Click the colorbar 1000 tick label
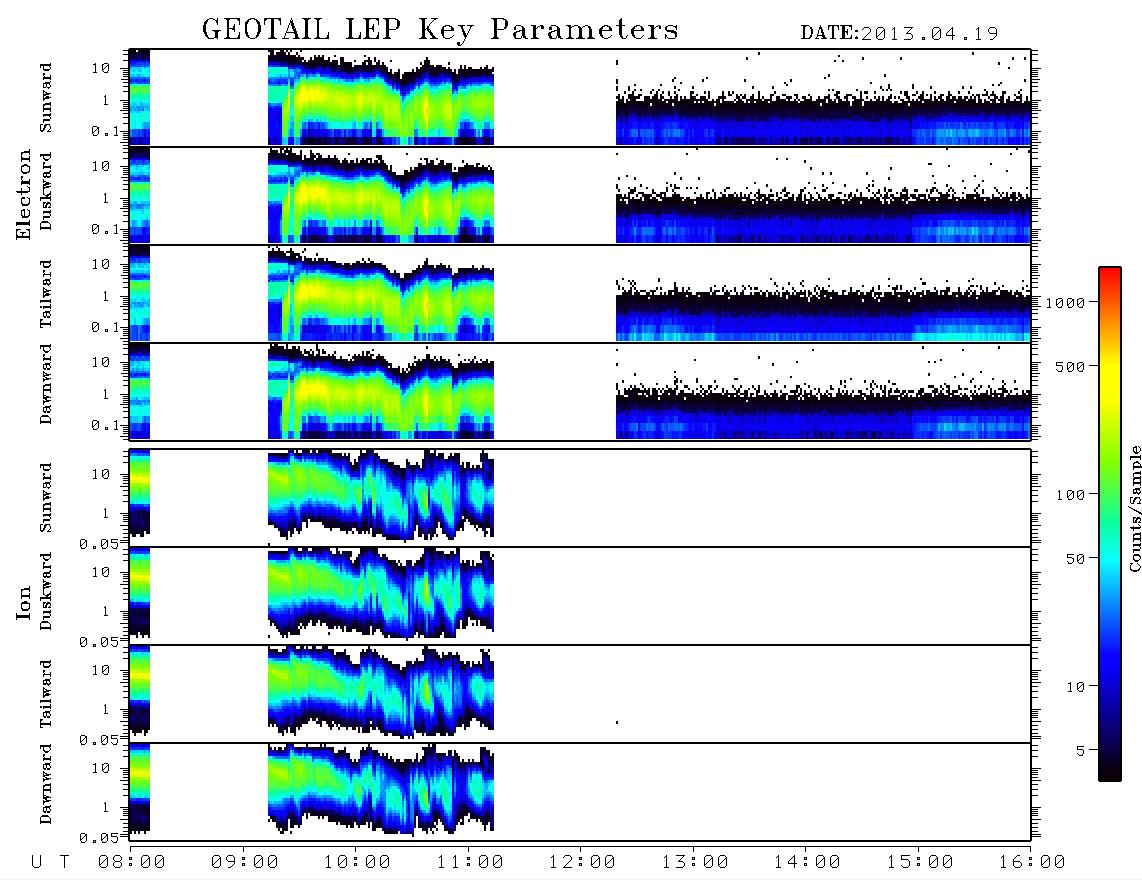 (x=1066, y=303)
